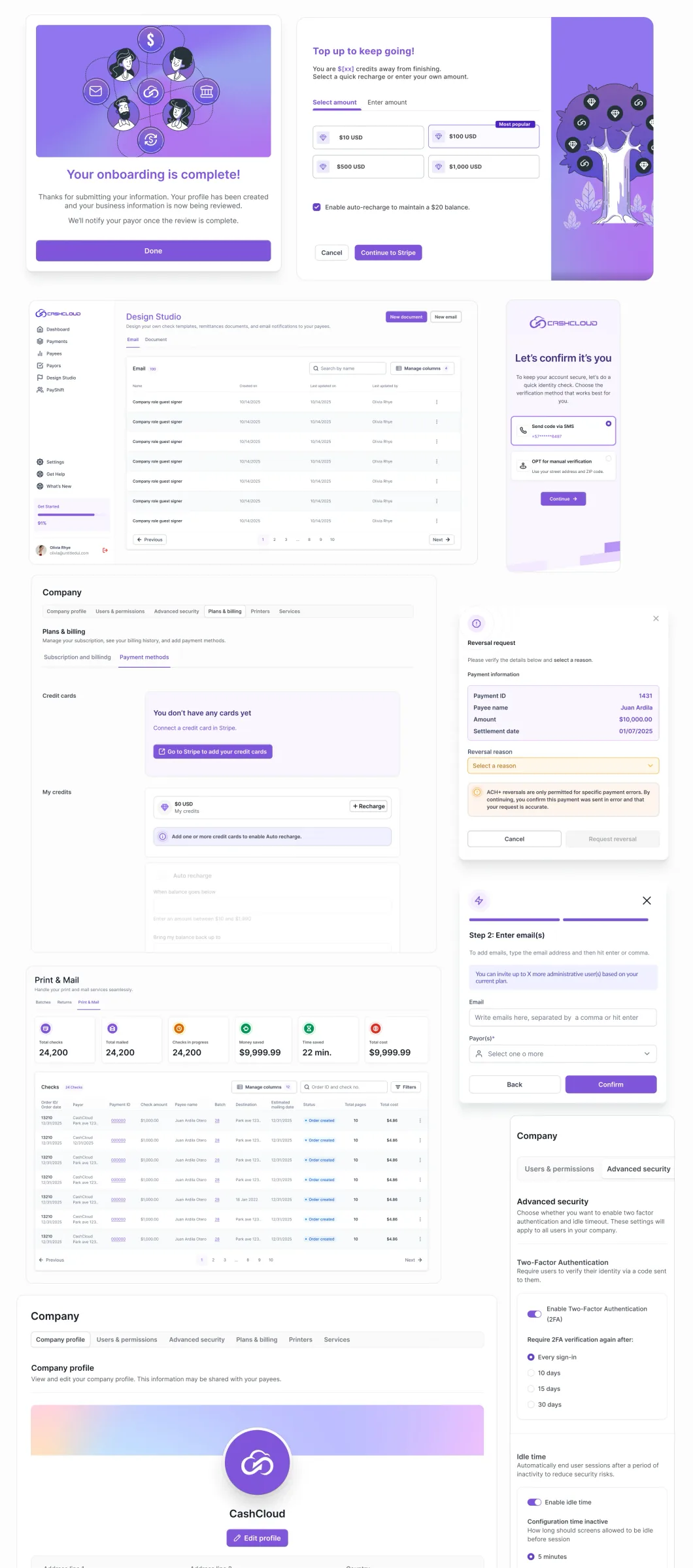Toggle the auto-recharge $20 balance checkbox
This screenshot has height=1568, width=693.
tap(316, 207)
